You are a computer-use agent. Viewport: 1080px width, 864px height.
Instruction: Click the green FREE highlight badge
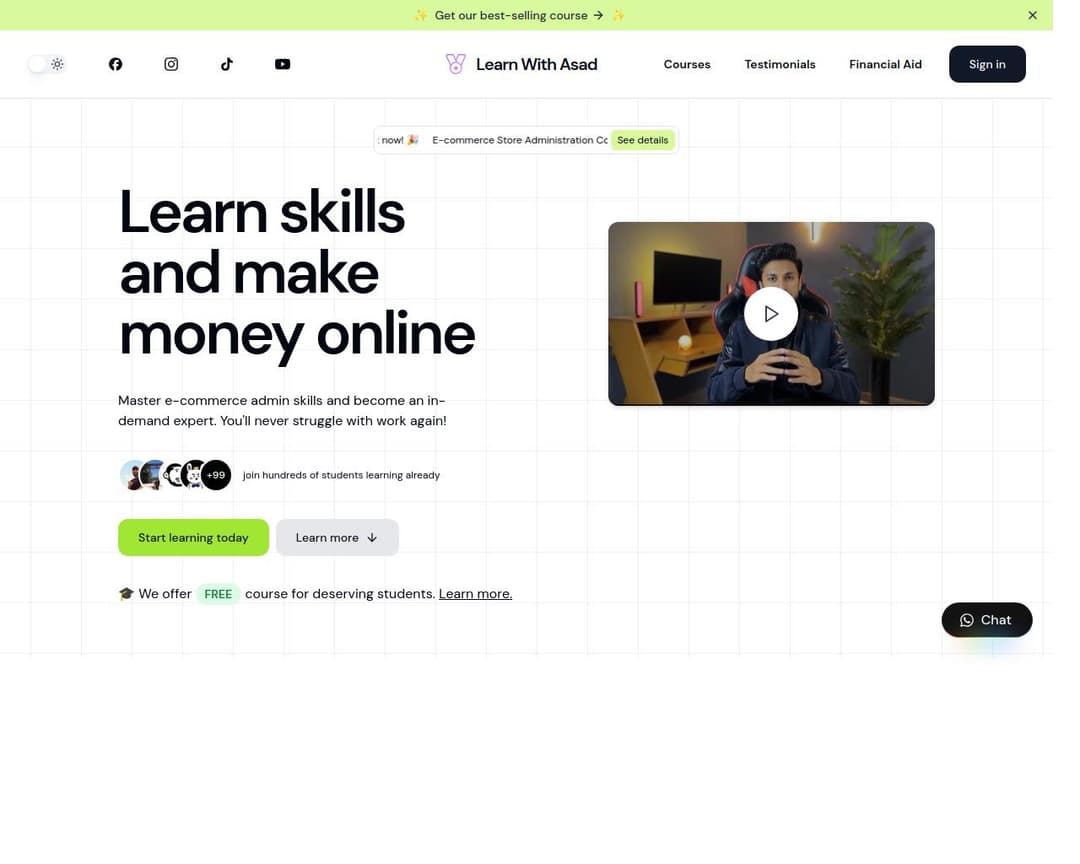(218, 593)
